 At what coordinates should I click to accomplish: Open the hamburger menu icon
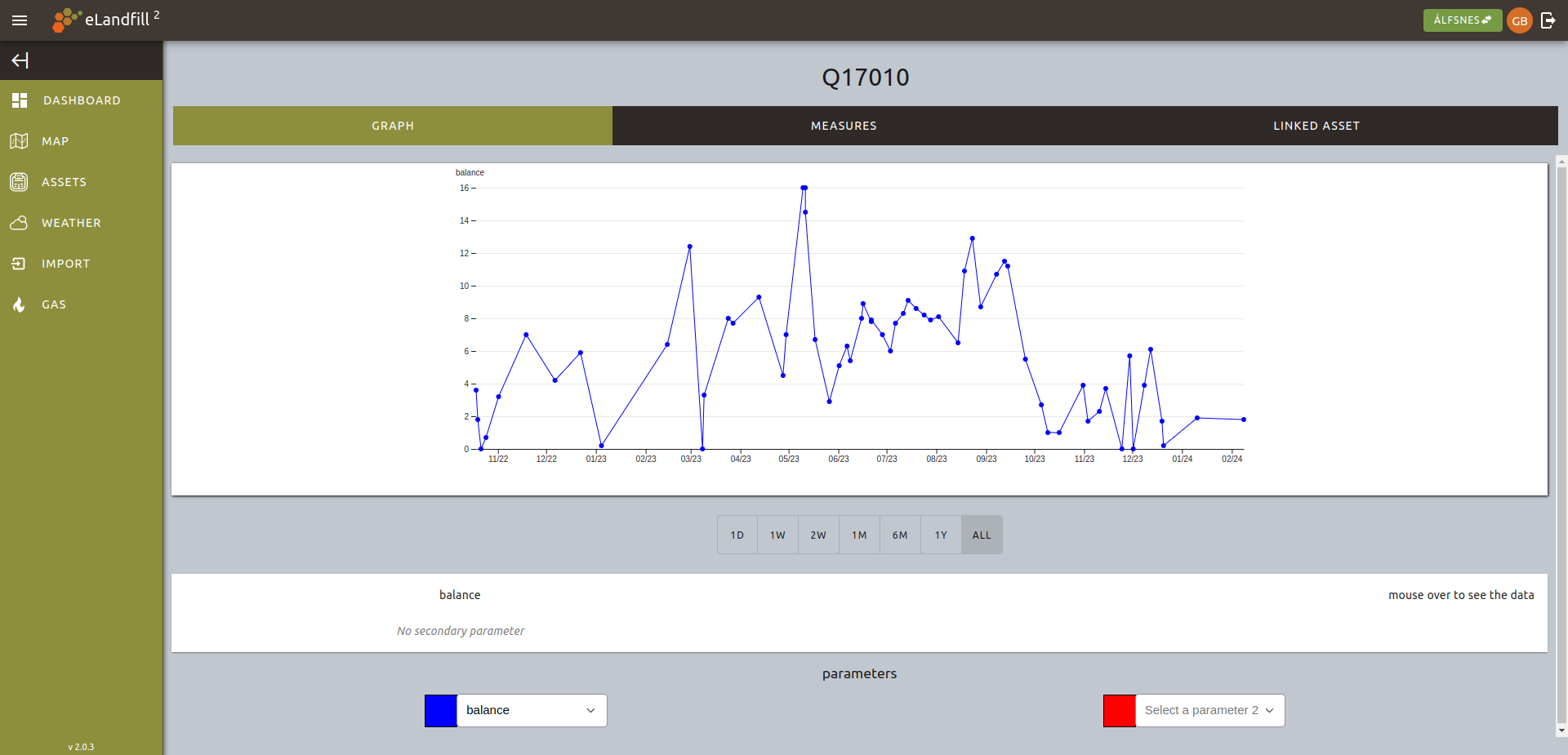[x=20, y=20]
